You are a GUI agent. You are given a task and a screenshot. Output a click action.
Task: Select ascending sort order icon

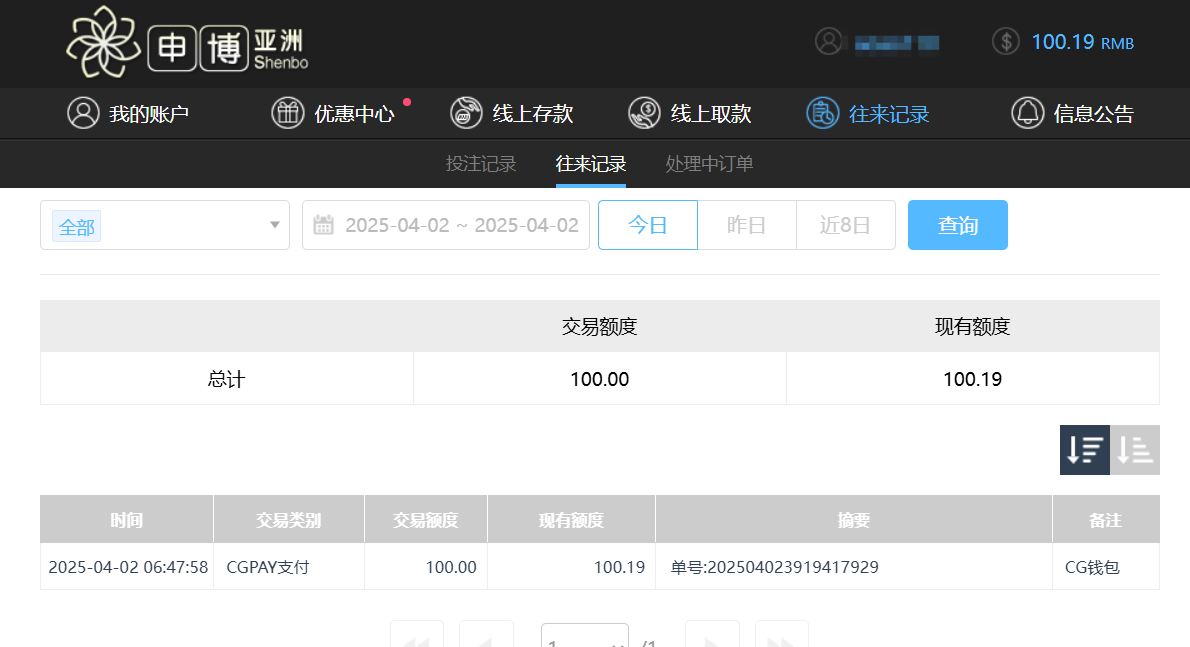1135,450
